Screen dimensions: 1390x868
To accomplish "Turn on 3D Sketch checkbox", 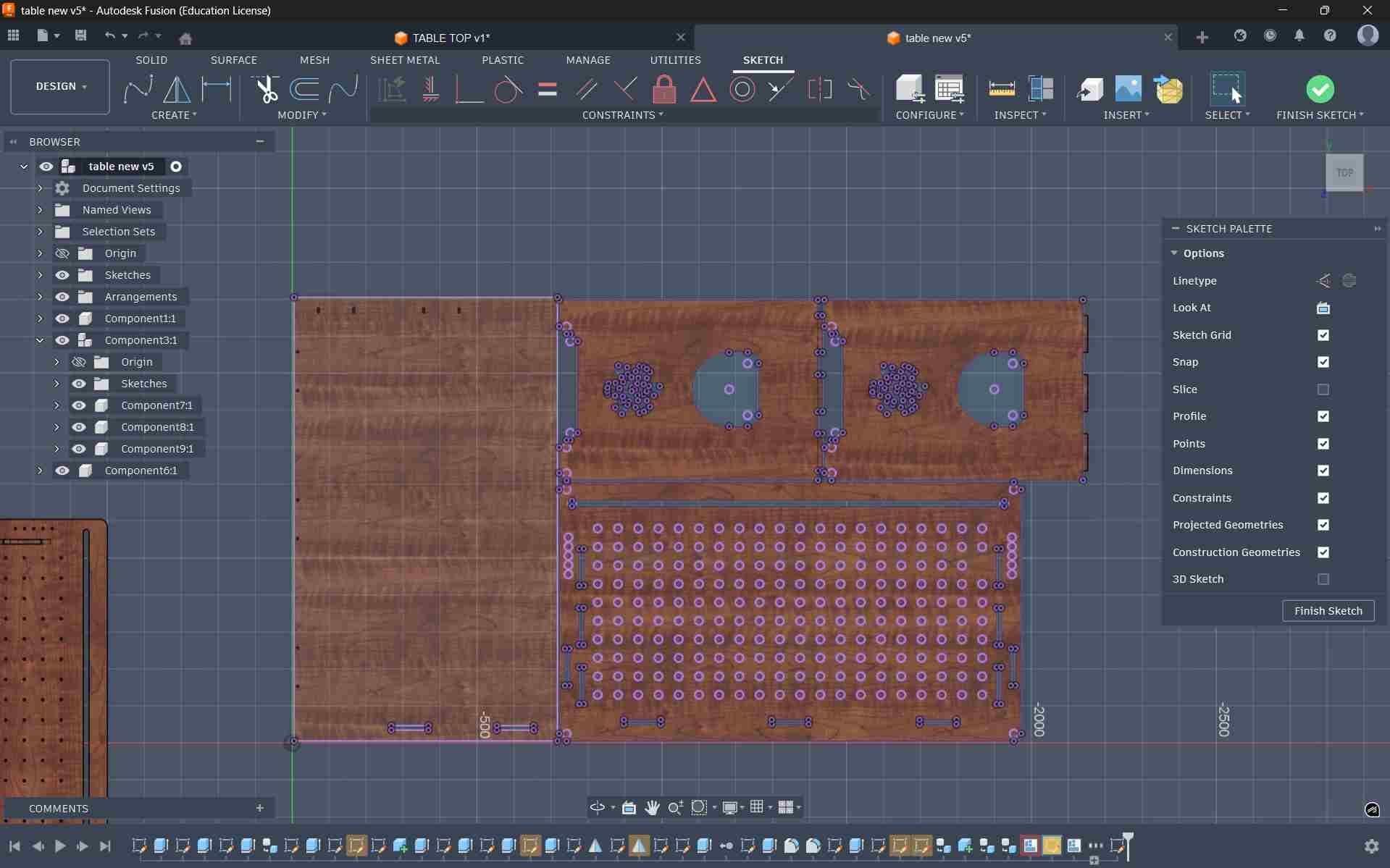I will [x=1323, y=579].
